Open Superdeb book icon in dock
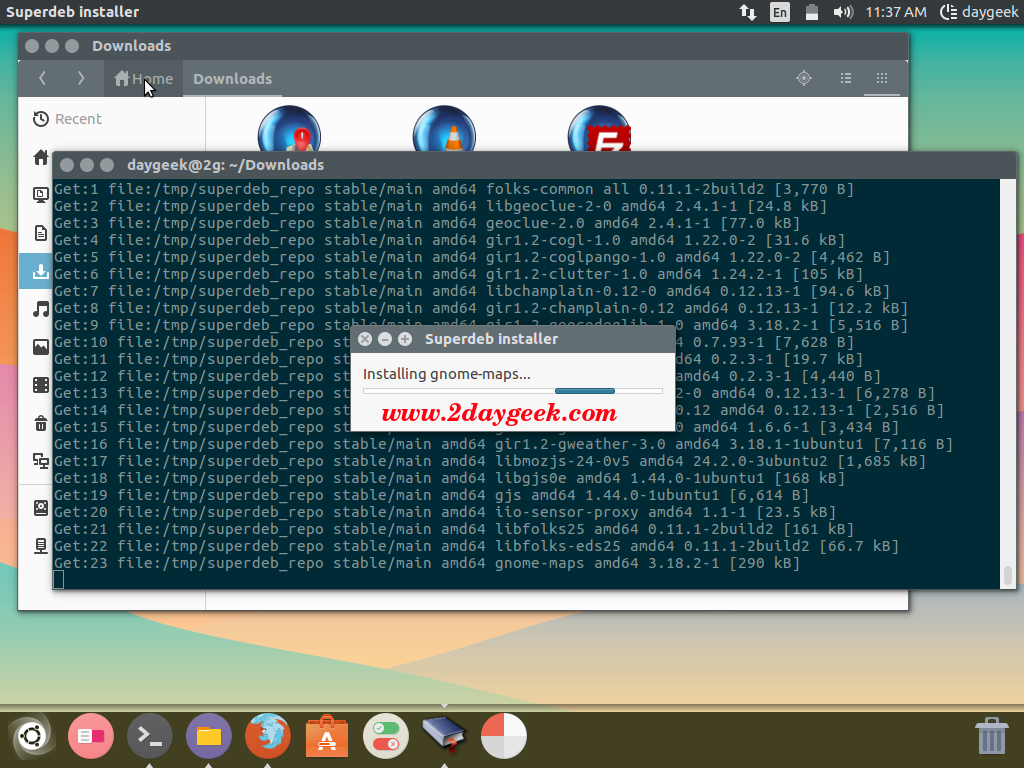 pyautogui.click(x=444, y=737)
